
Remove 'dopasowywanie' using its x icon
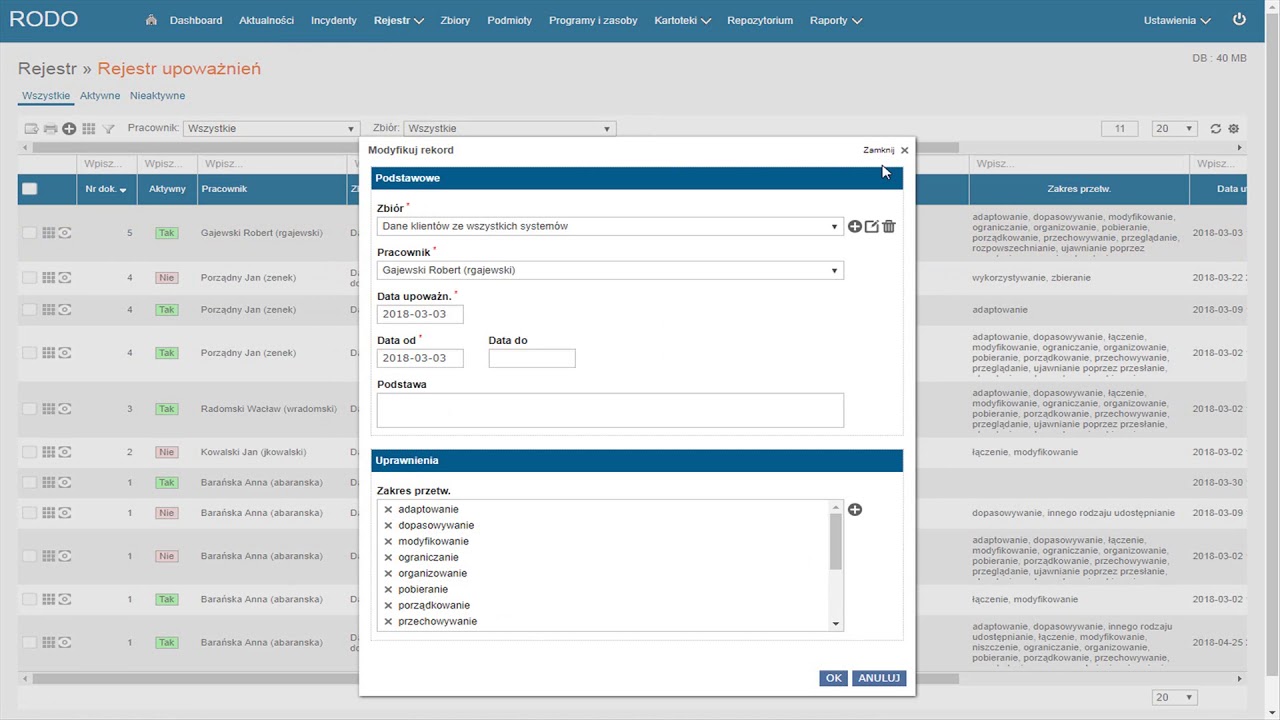point(388,526)
